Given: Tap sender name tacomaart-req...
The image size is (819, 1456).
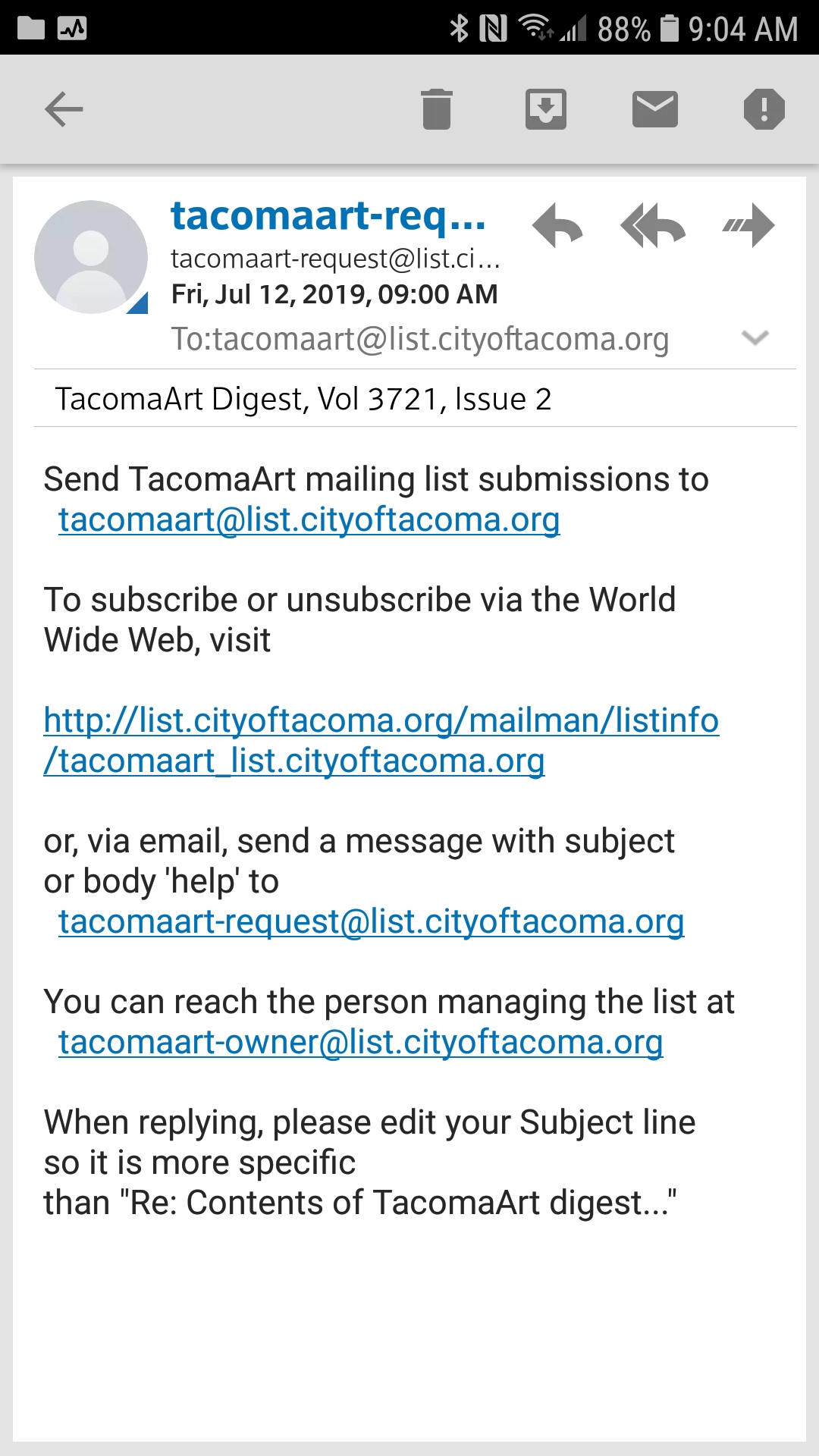Looking at the screenshot, I should coord(328,216).
